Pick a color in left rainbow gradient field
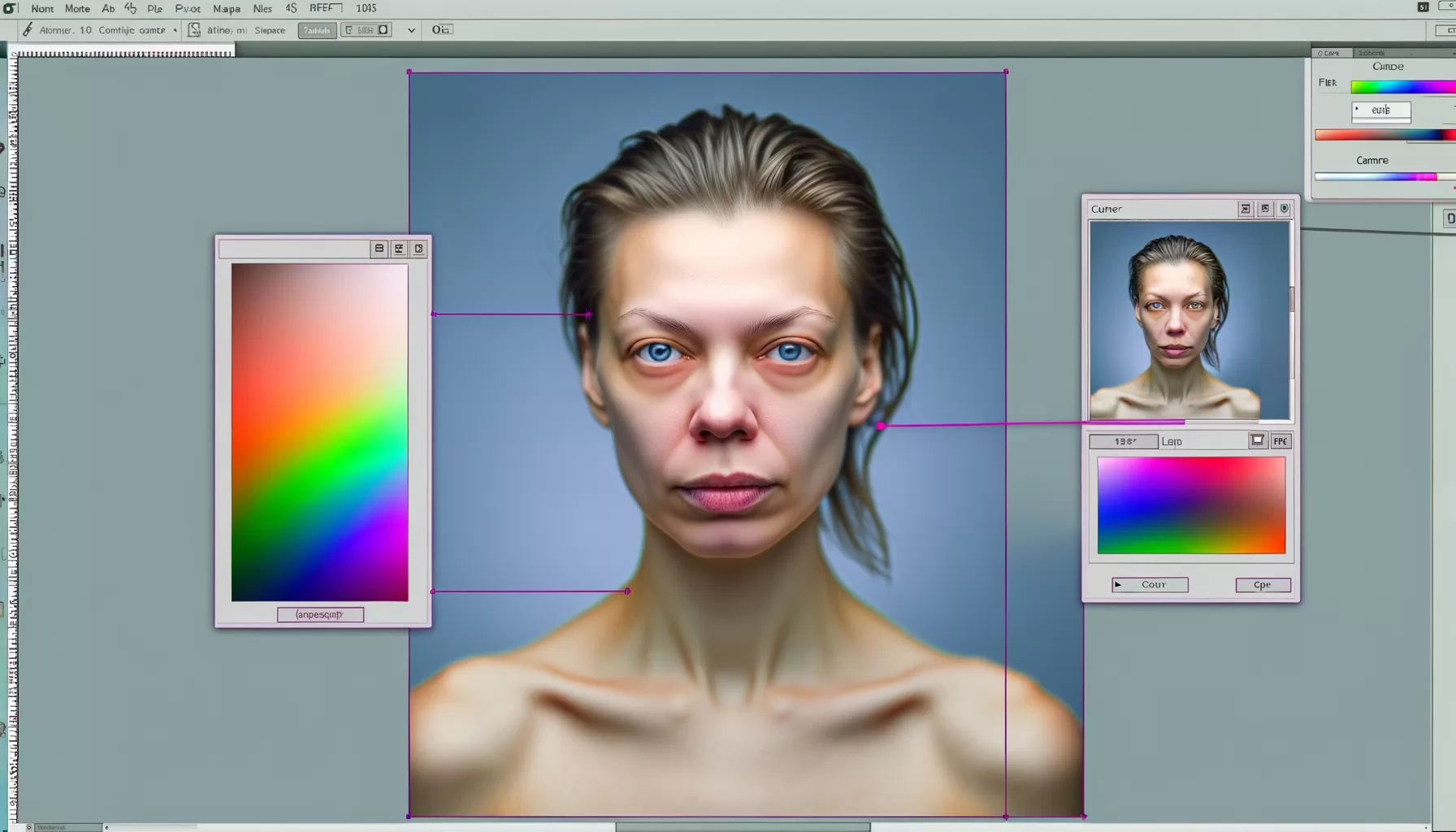This screenshot has height=832, width=1456. 319,432
